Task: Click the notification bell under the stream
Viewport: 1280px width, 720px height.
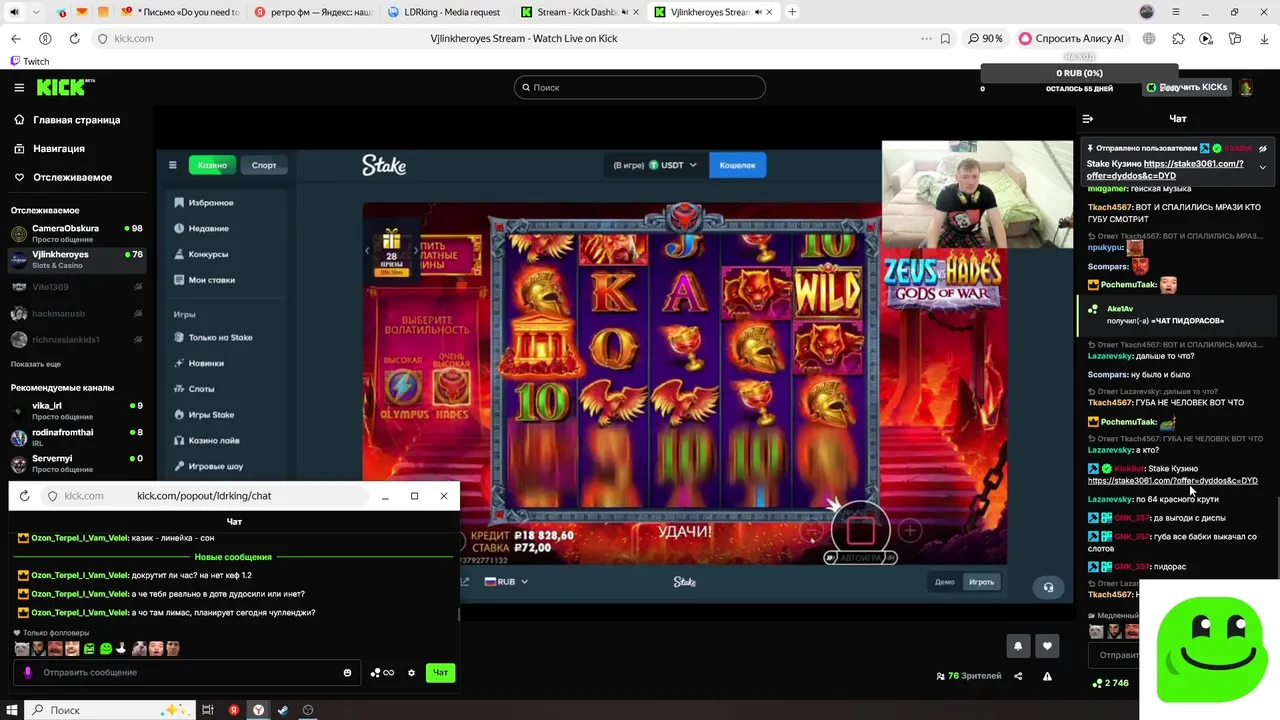Action: (1018, 646)
